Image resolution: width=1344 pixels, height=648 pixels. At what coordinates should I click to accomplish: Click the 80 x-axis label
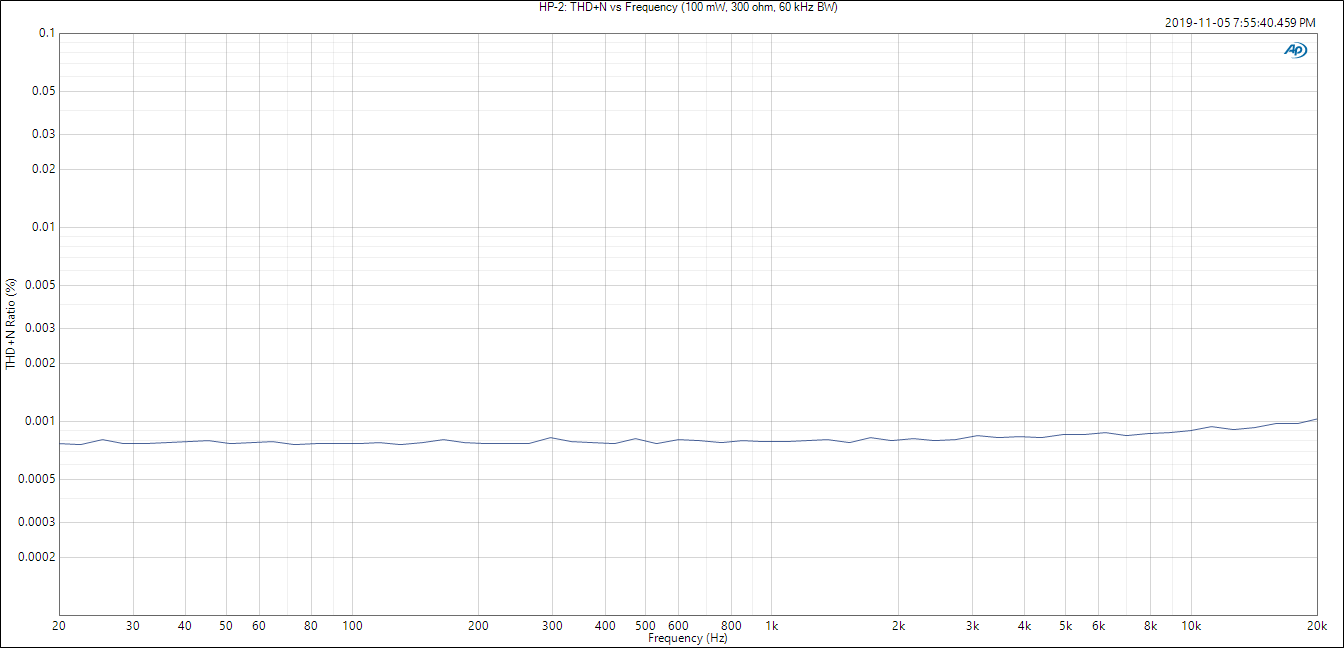(x=311, y=626)
